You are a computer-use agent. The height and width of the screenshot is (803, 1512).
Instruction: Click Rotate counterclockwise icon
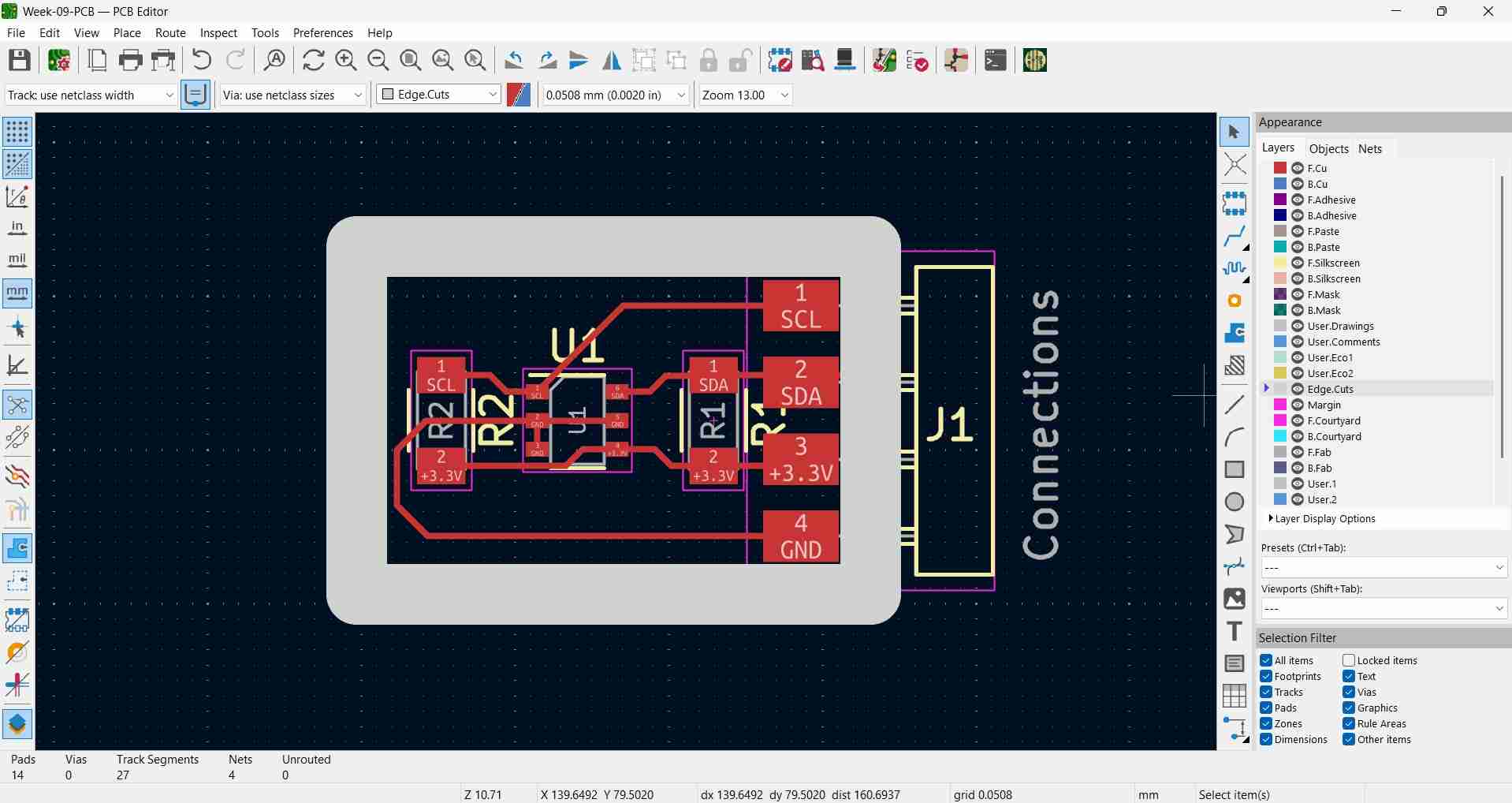pos(514,61)
